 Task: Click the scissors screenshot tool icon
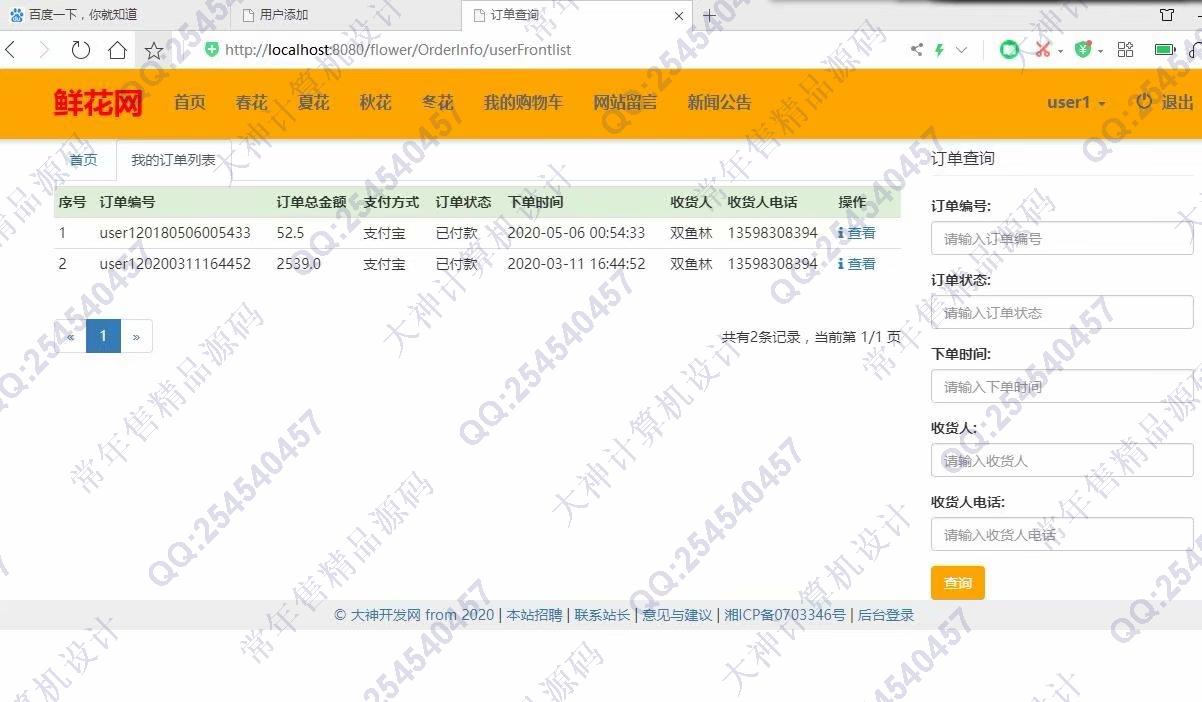[x=1042, y=50]
